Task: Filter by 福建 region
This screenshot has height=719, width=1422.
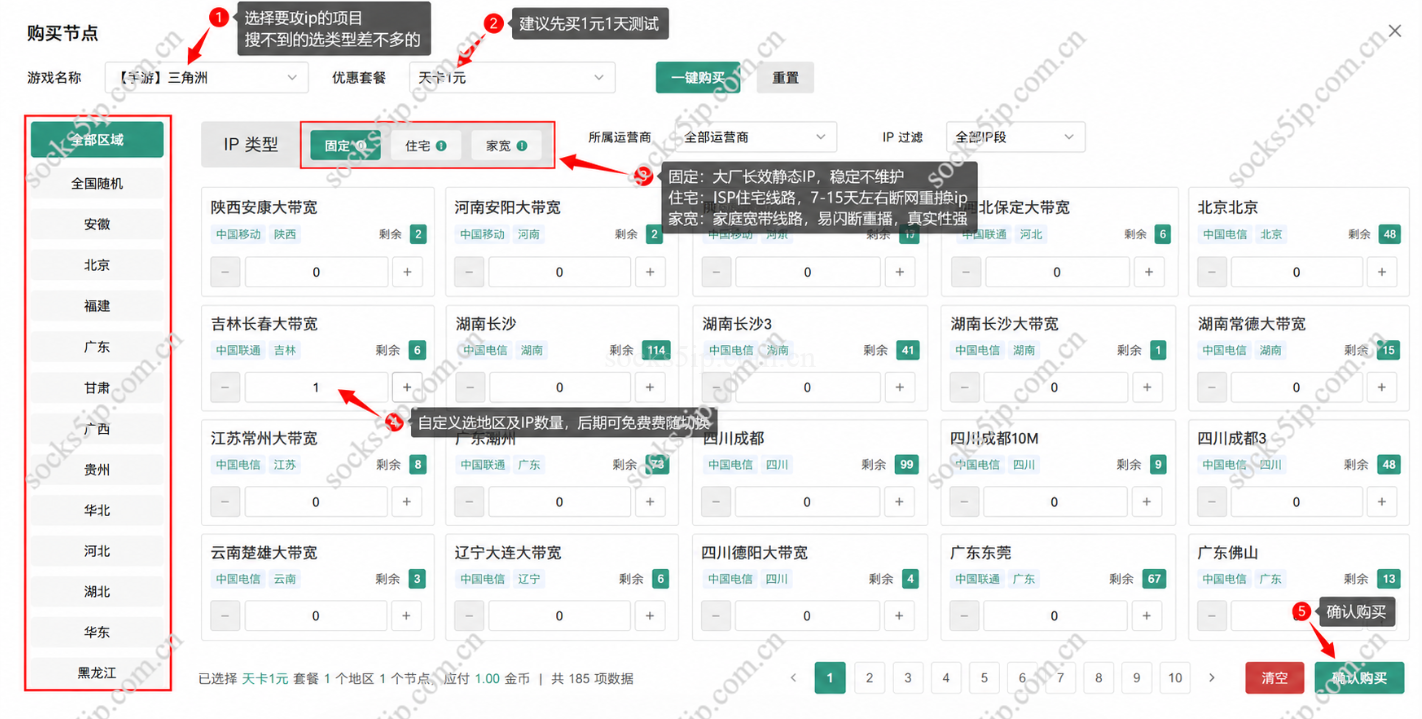Action: coord(97,307)
